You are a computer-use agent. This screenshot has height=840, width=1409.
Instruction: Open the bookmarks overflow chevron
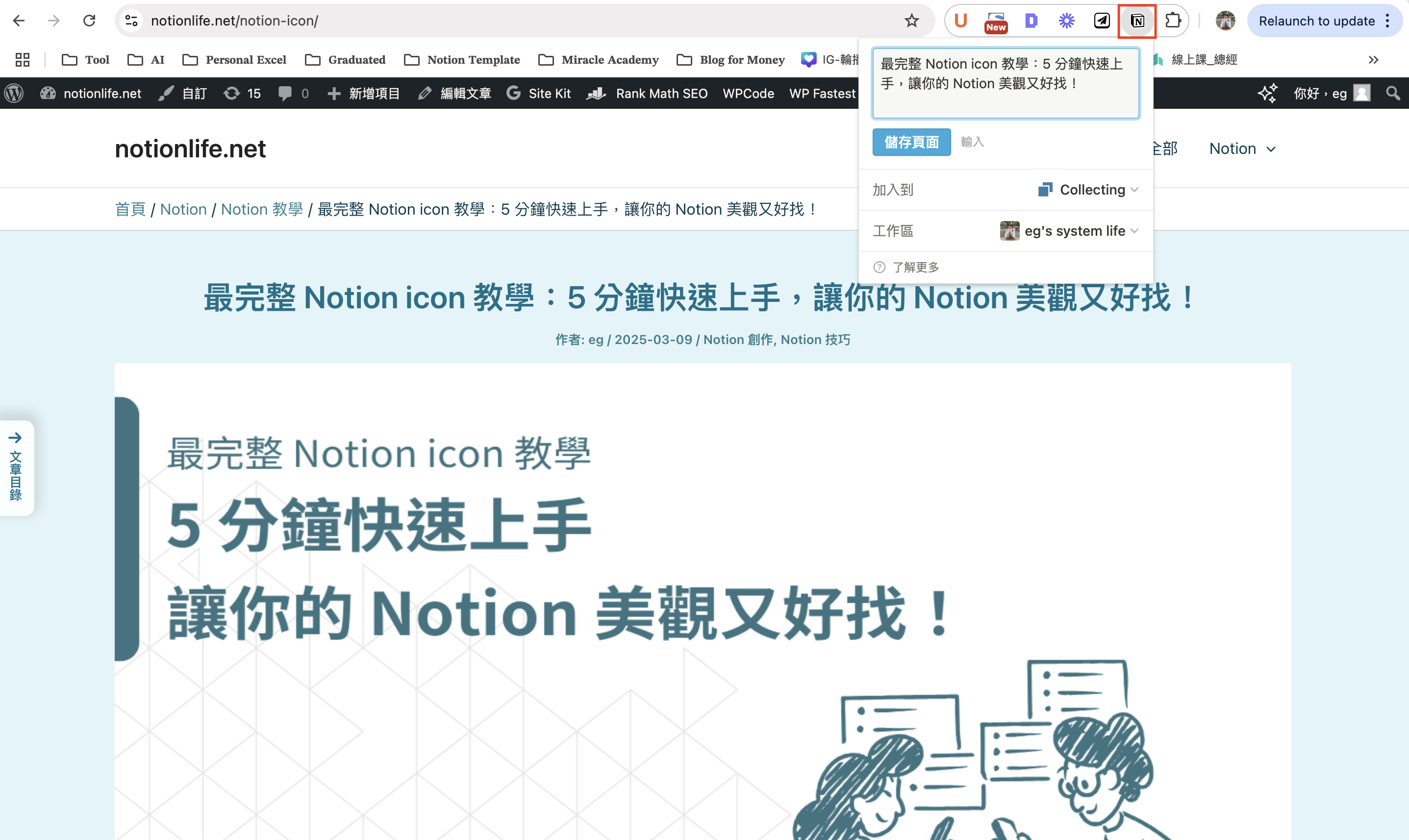pyautogui.click(x=1373, y=59)
